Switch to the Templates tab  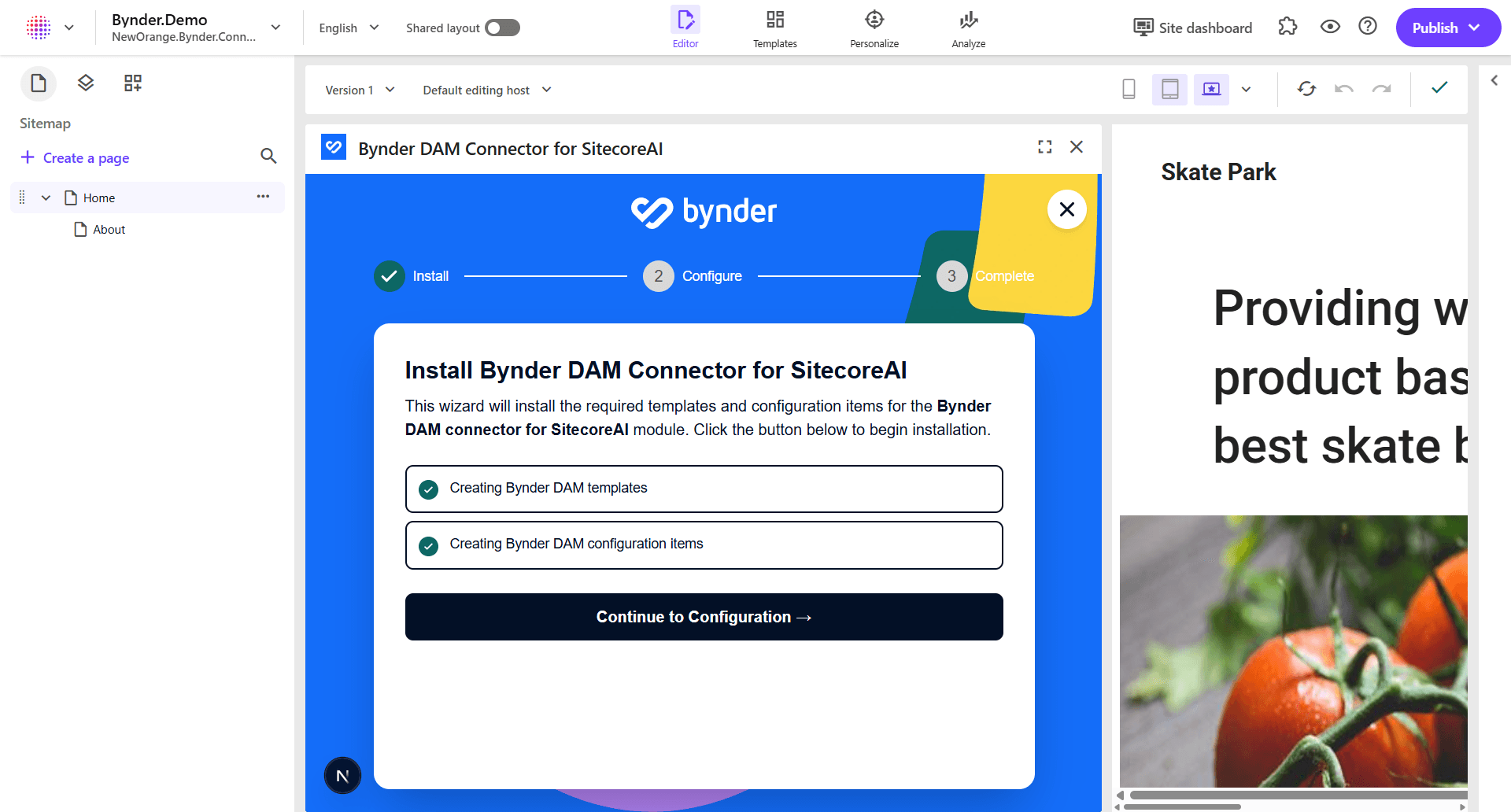(x=774, y=28)
